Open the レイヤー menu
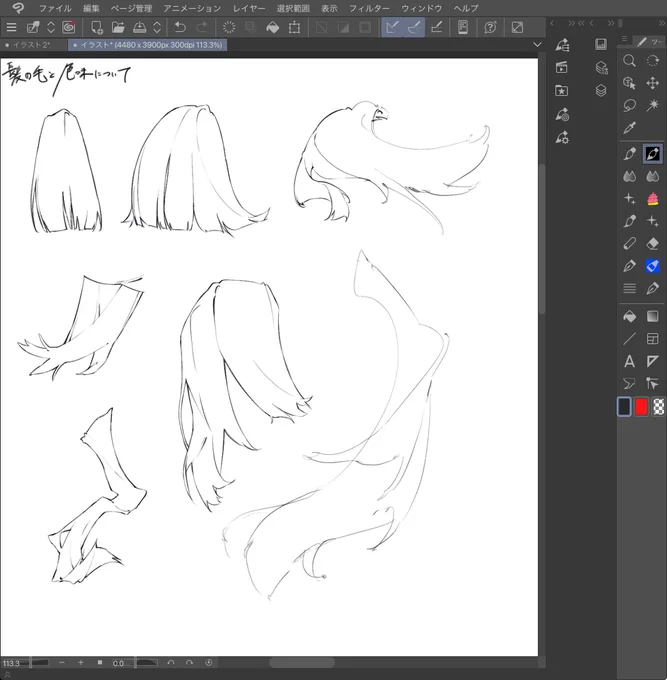This screenshot has width=667, height=680. pyautogui.click(x=249, y=8)
